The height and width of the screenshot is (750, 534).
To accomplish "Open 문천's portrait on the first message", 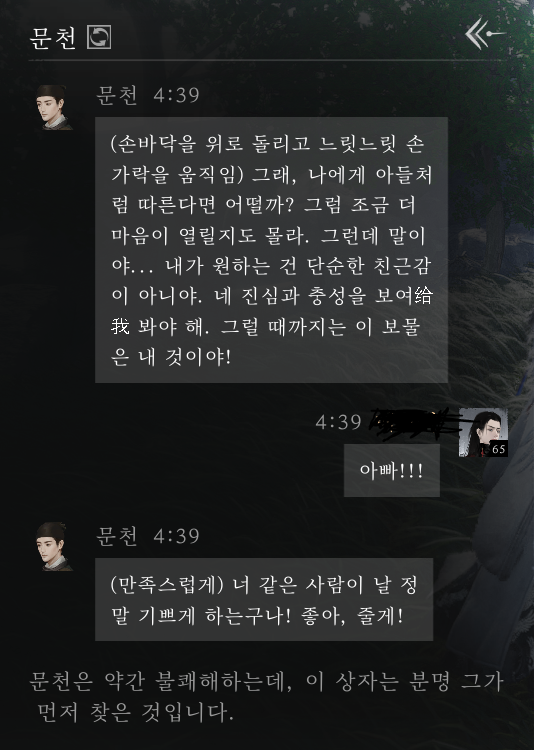I will pyautogui.click(x=54, y=107).
